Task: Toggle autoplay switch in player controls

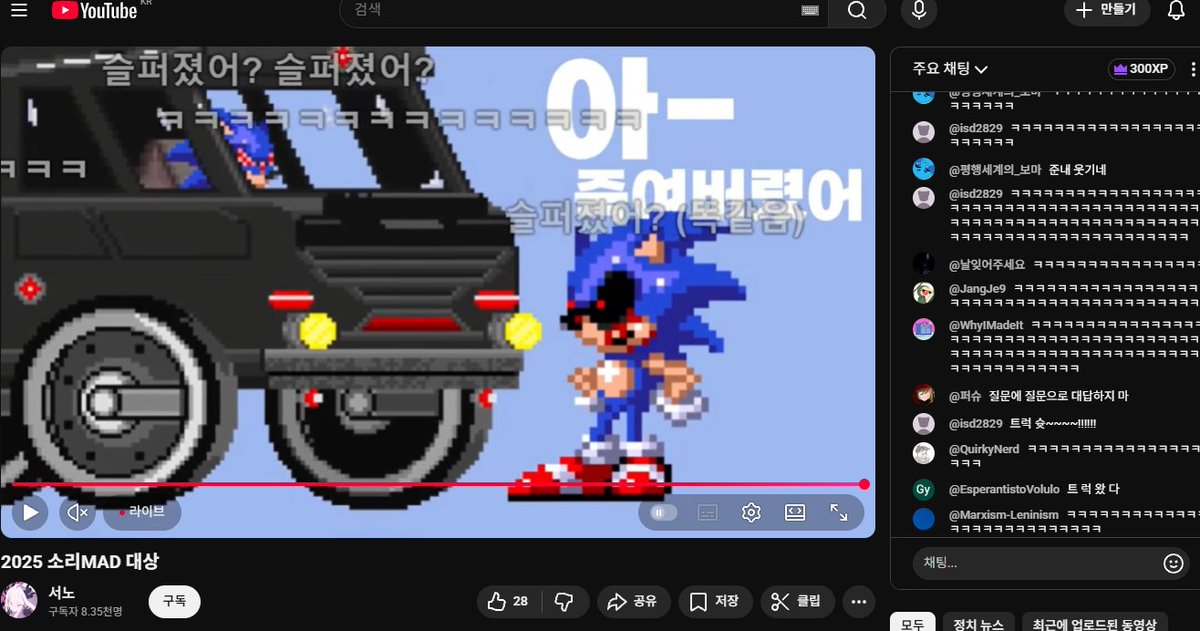Action: pyautogui.click(x=660, y=512)
